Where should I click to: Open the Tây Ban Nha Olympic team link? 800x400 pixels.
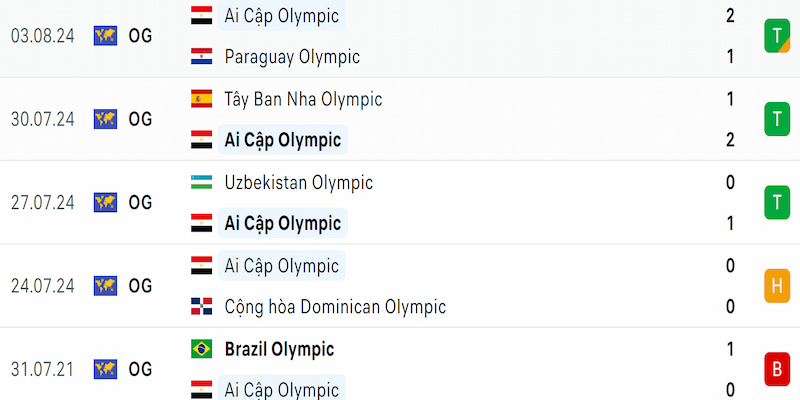click(x=303, y=99)
